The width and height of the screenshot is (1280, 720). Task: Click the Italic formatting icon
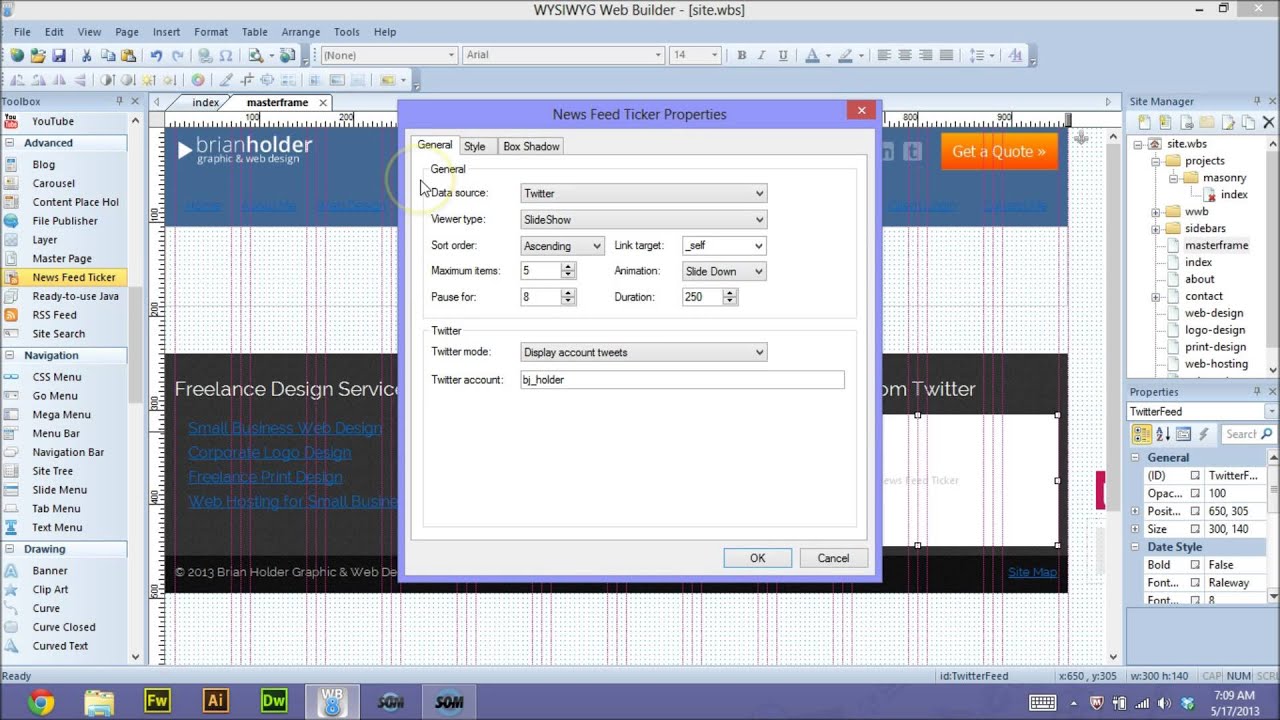(x=762, y=56)
